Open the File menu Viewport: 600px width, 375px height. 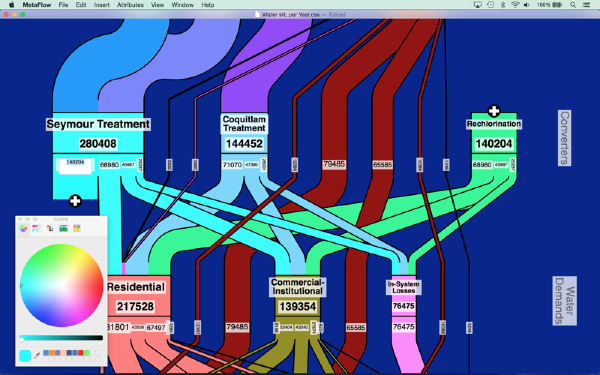point(63,5)
